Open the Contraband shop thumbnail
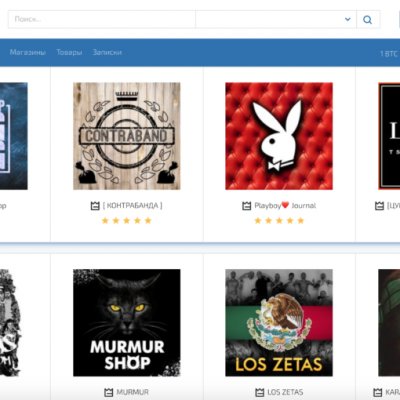Image resolution: width=400 pixels, height=400 pixels. coord(127,136)
